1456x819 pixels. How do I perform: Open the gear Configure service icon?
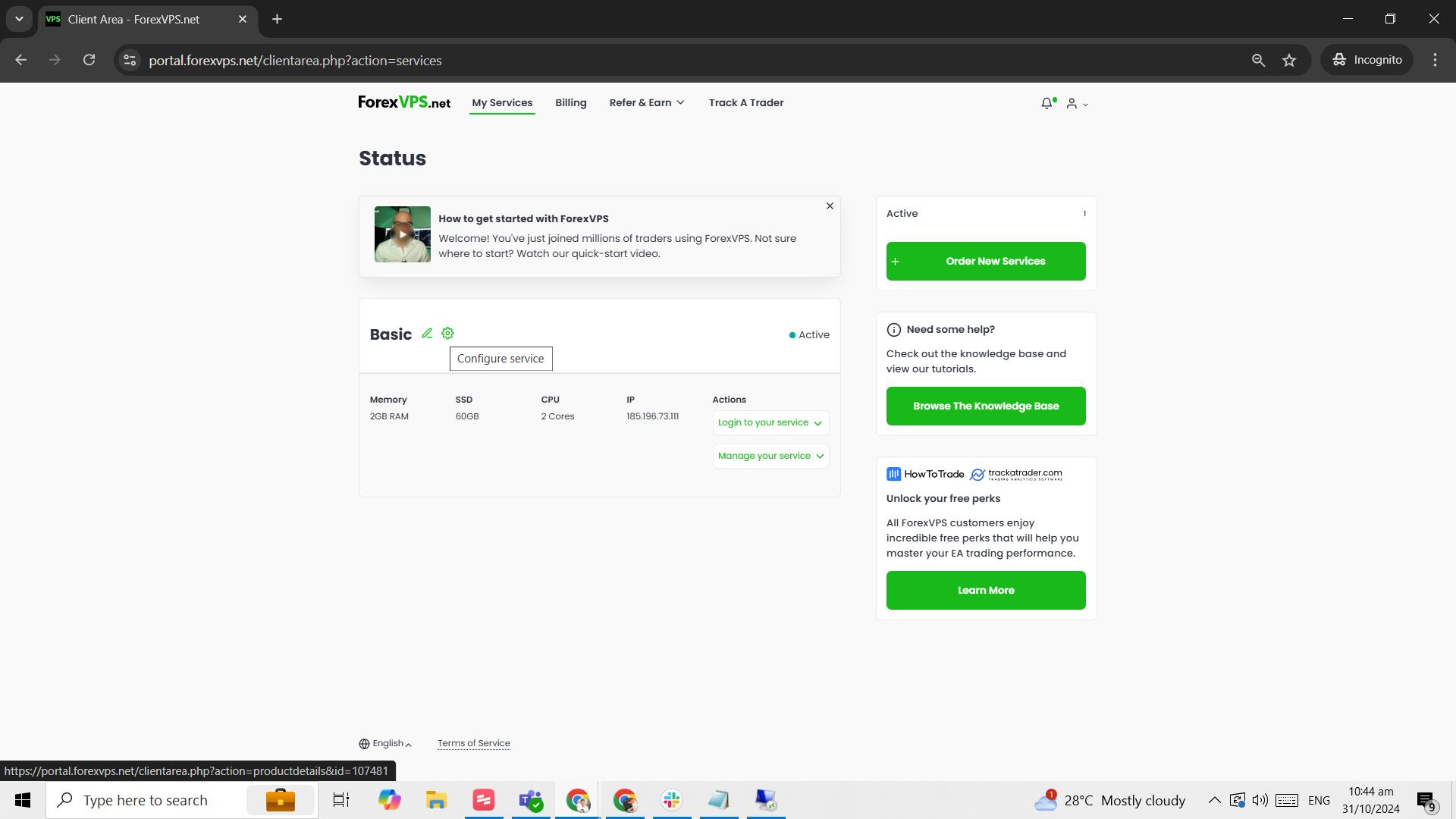coord(447,334)
